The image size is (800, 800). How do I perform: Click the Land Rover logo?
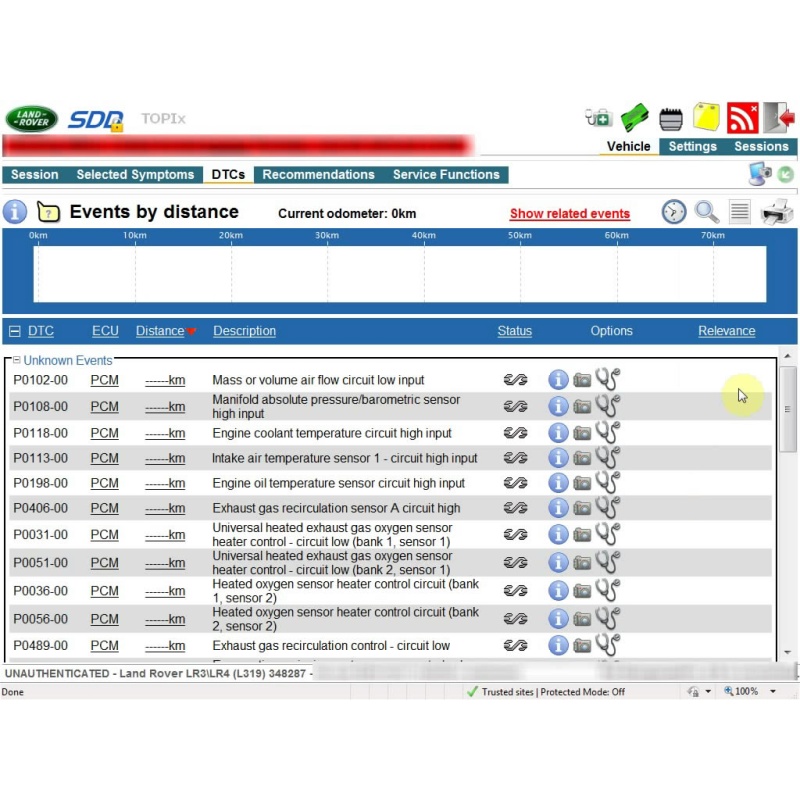[x=32, y=118]
